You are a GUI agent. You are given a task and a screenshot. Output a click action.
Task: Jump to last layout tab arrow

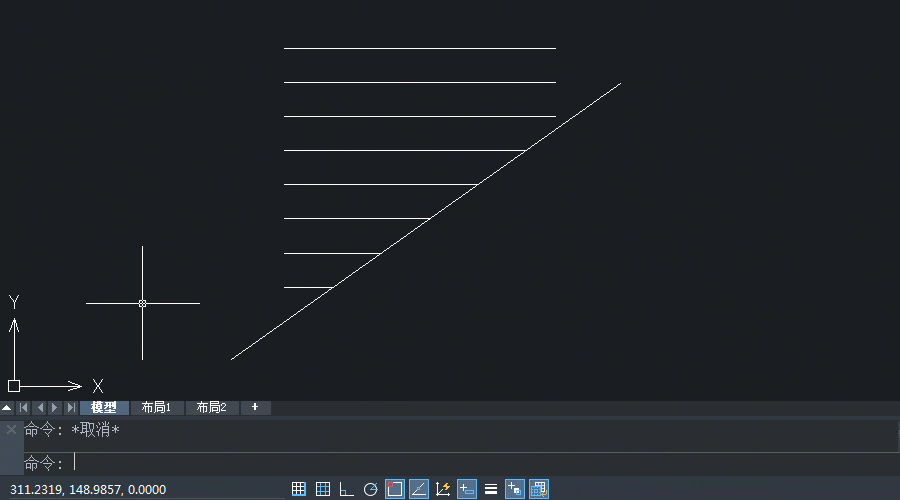[x=70, y=408]
